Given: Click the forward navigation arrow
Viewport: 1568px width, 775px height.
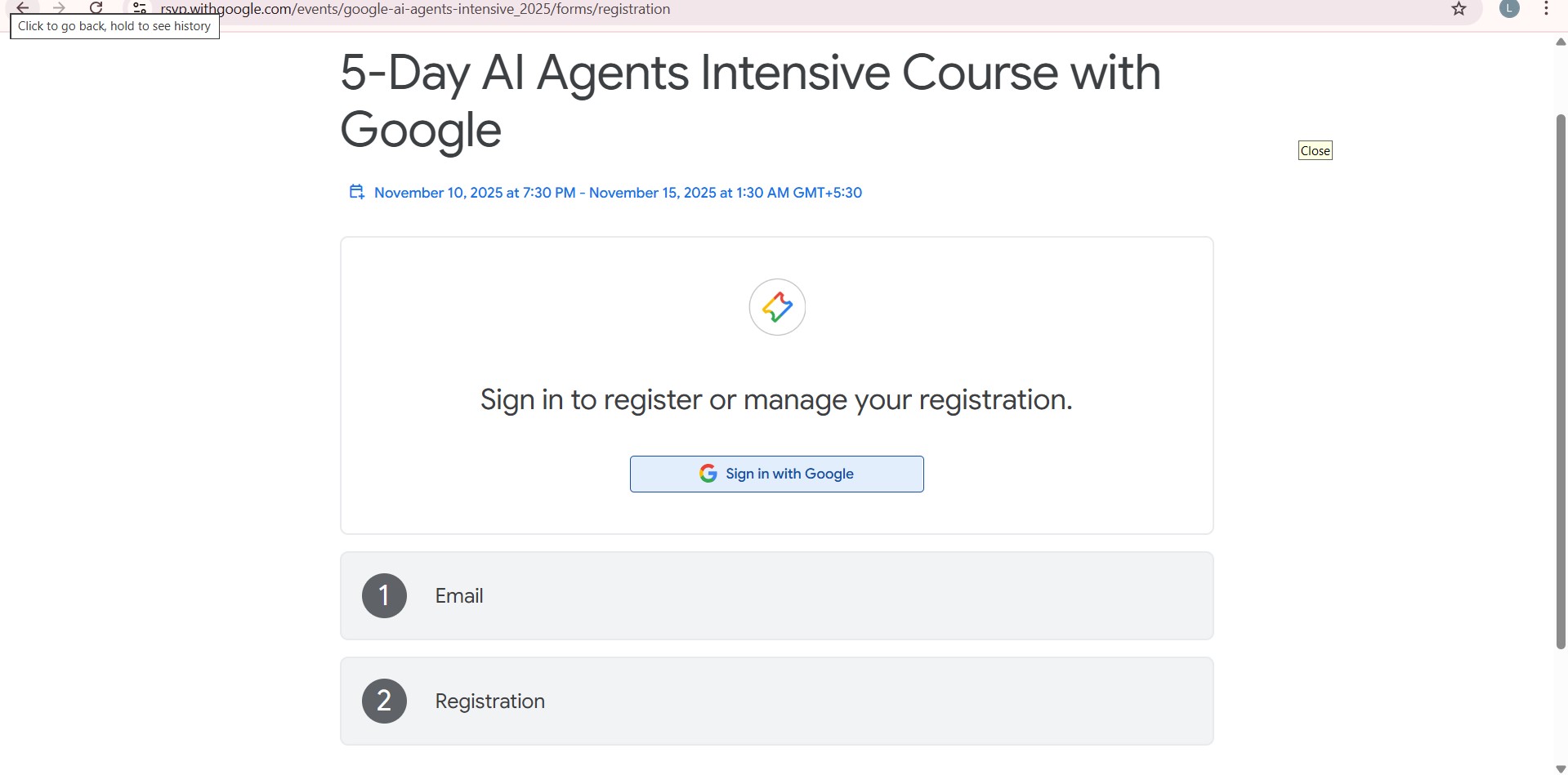Looking at the screenshot, I should click(59, 8).
